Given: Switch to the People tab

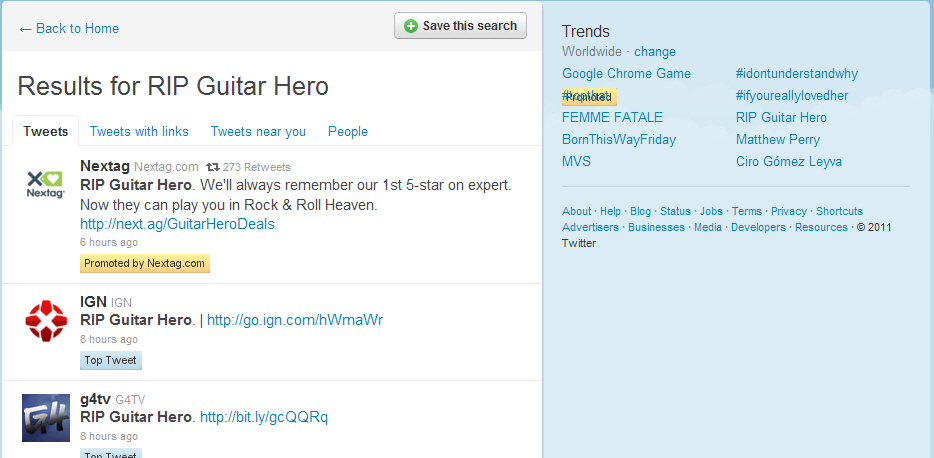Looking at the screenshot, I should tap(348, 131).
